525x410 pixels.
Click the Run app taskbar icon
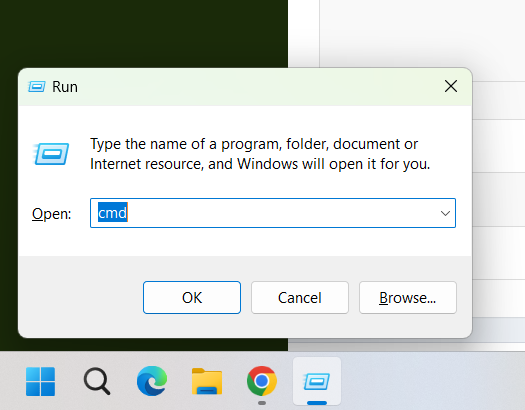(x=317, y=381)
